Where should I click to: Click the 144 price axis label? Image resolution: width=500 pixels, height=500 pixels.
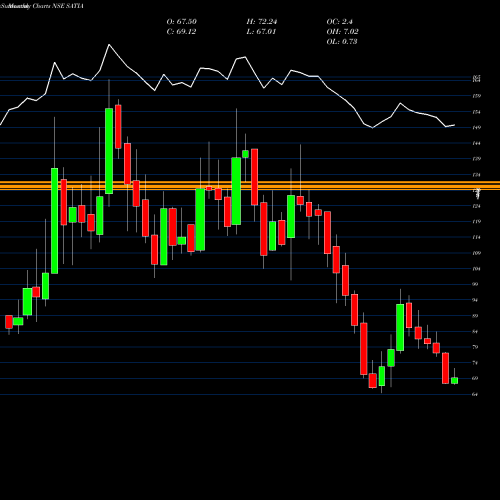point(477,143)
